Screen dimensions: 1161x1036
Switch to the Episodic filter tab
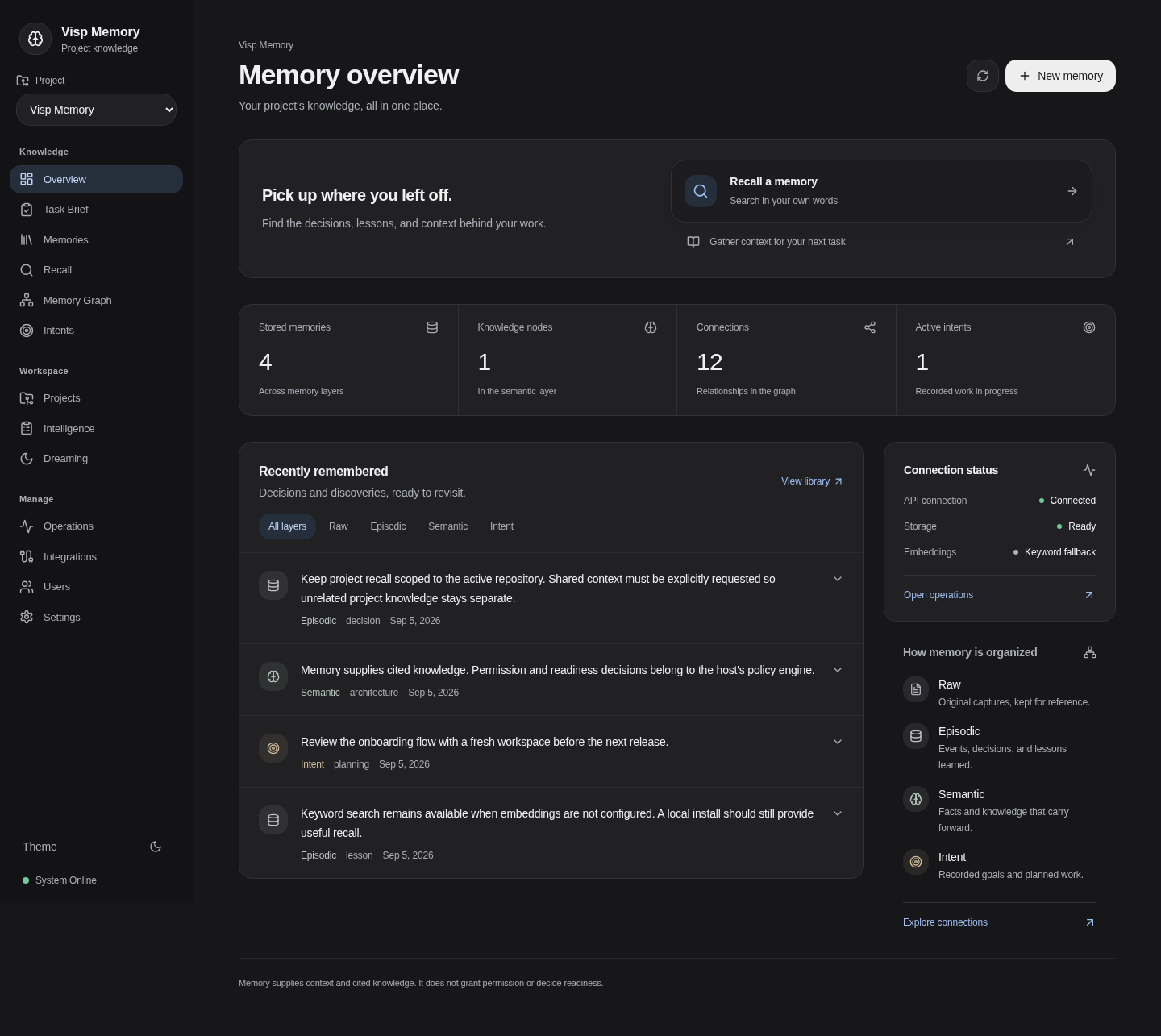388,526
